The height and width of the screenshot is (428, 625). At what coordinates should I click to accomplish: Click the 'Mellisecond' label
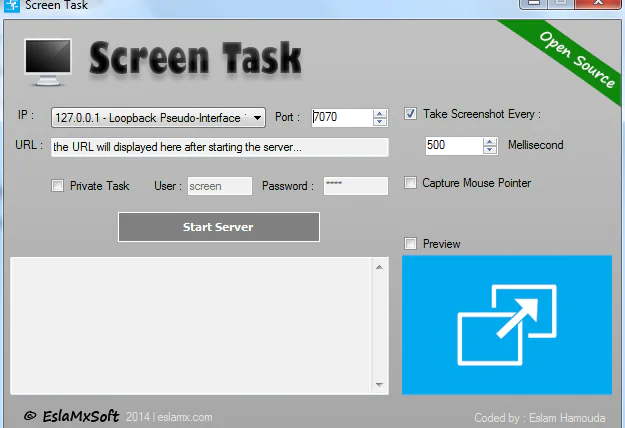coord(536,145)
